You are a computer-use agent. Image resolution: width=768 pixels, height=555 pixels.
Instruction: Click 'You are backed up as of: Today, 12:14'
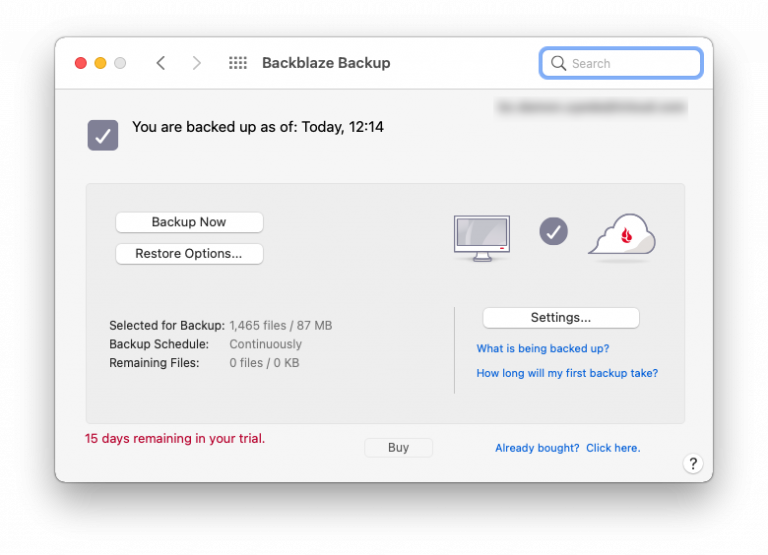coord(258,127)
